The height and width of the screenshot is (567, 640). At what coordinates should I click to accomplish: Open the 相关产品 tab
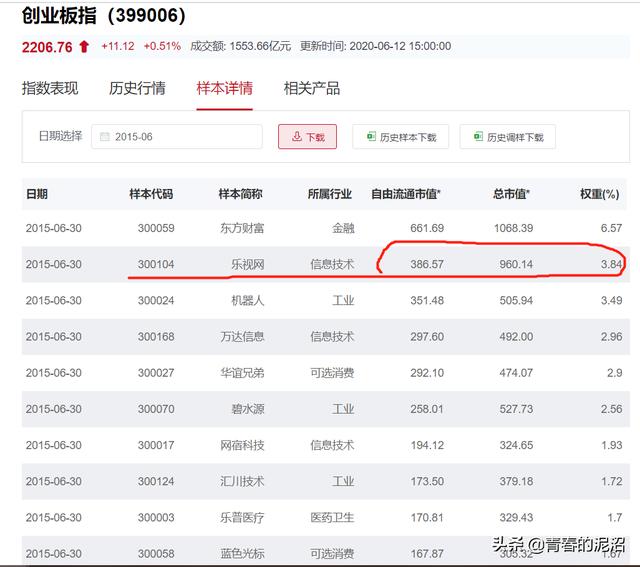click(312, 88)
